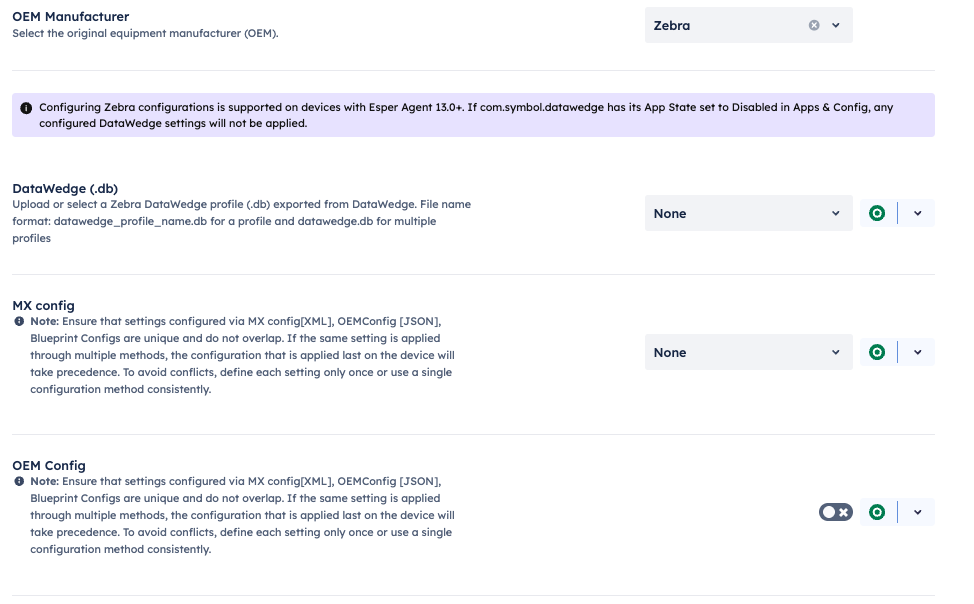Viewport: 974px width, 604px height.
Task: Click the green status icon for OEM Config
Action: pyautogui.click(x=877, y=512)
